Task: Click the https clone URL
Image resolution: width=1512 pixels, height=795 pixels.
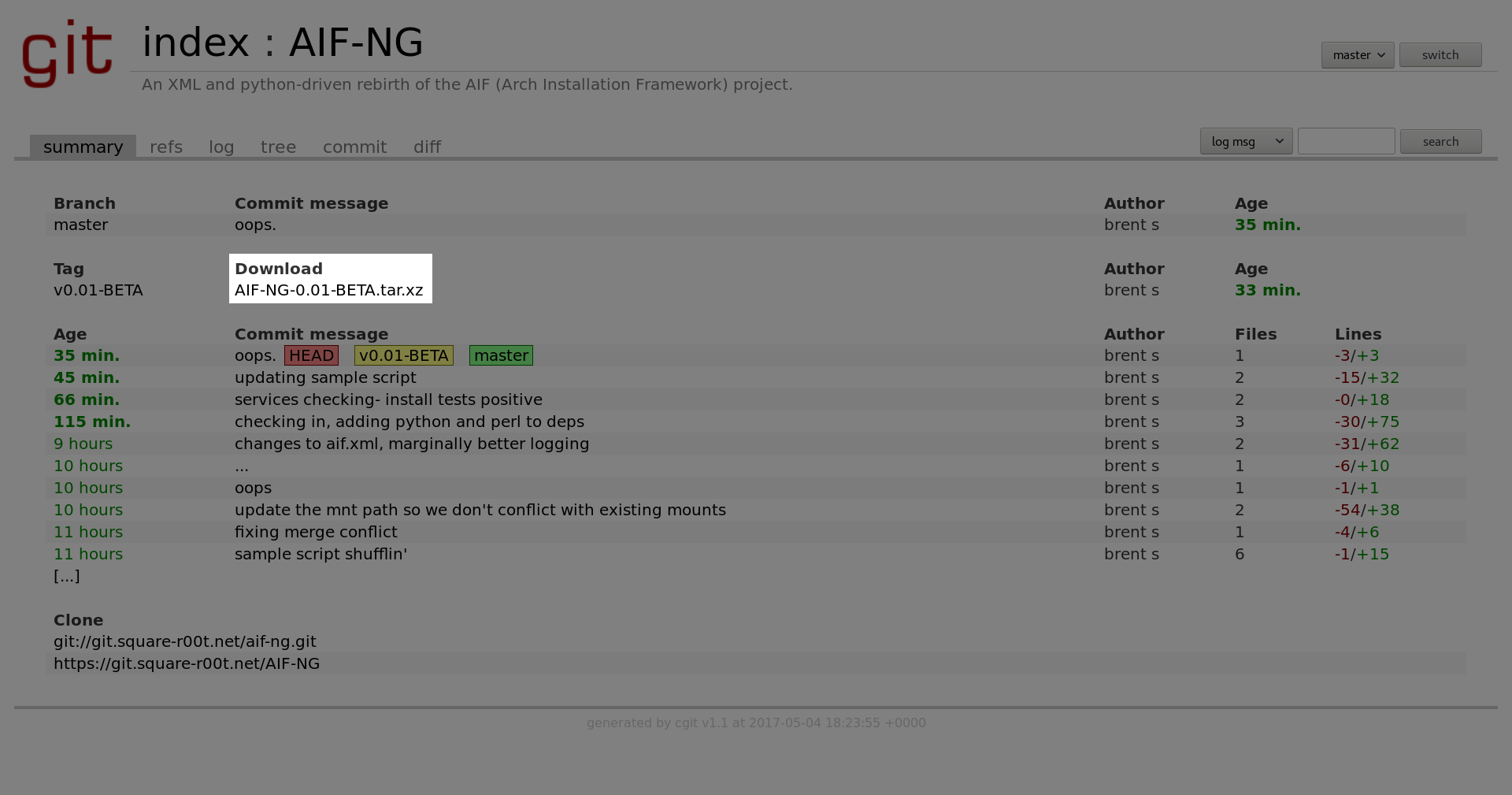Action: tap(187, 664)
